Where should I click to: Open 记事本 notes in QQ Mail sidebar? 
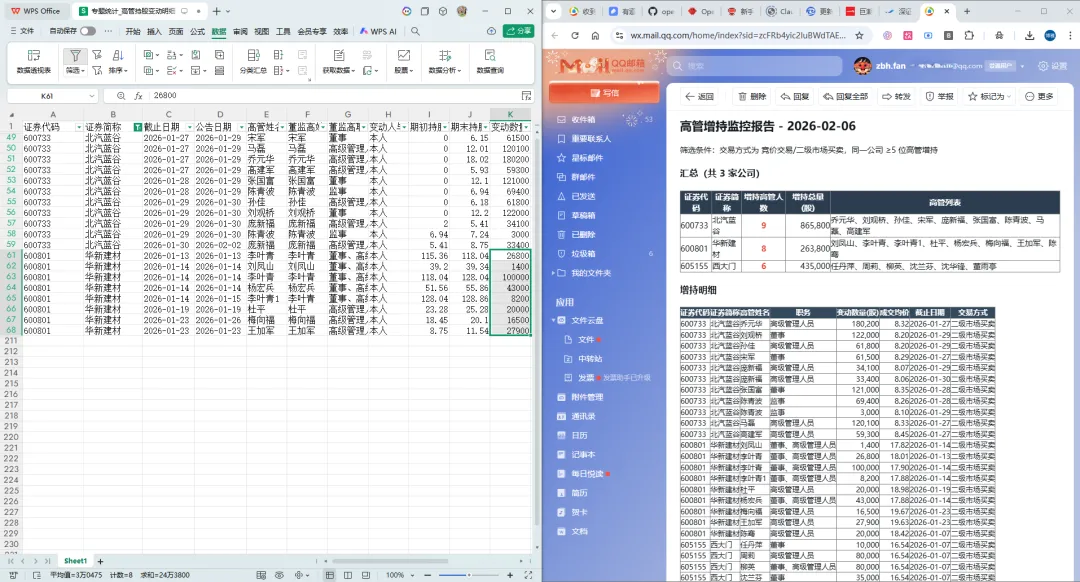pyautogui.click(x=583, y=455)
